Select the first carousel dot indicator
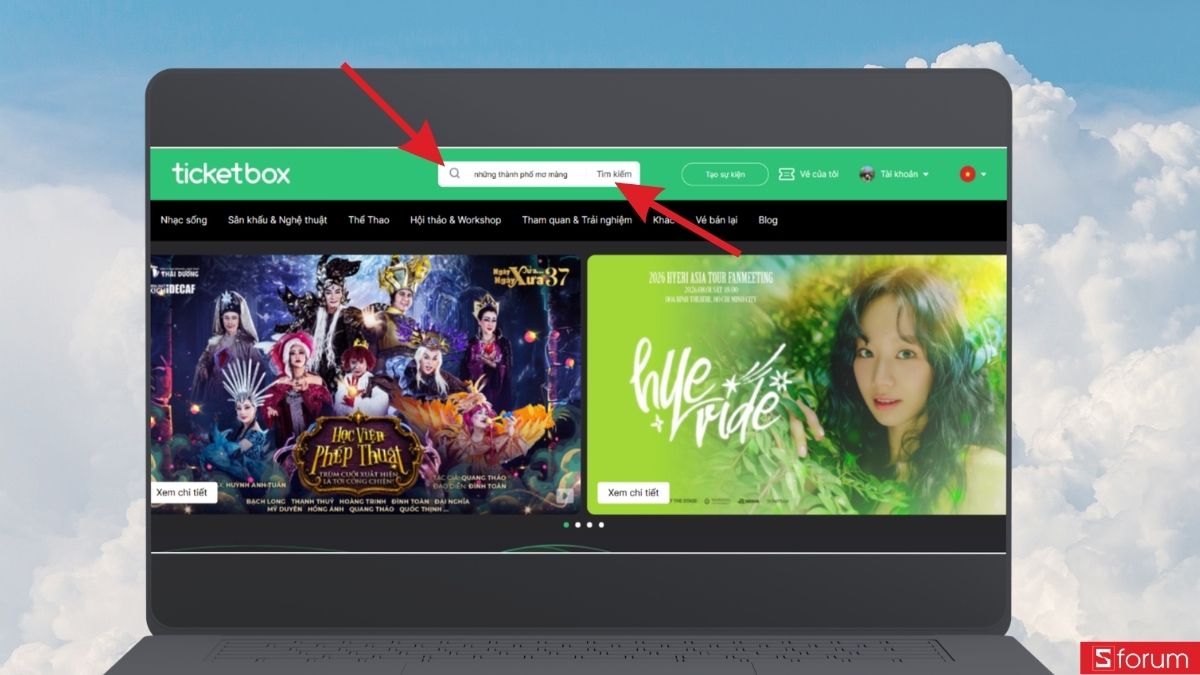Screen dimensions: 1200x675 click(566, 524)
